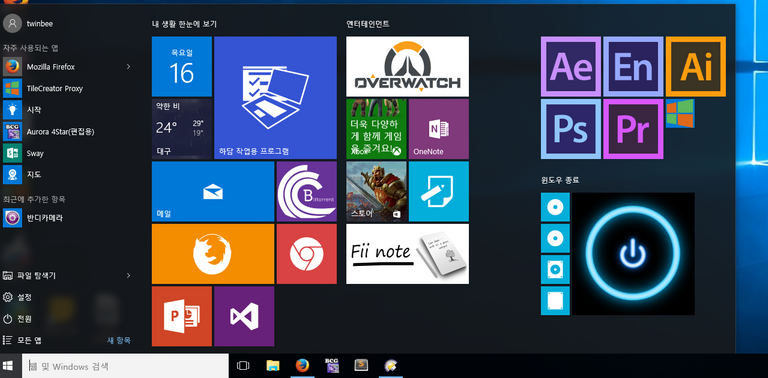Click the 내 생활 한눈에 보기 group title

pyautogui.click(x=184, y=24)
